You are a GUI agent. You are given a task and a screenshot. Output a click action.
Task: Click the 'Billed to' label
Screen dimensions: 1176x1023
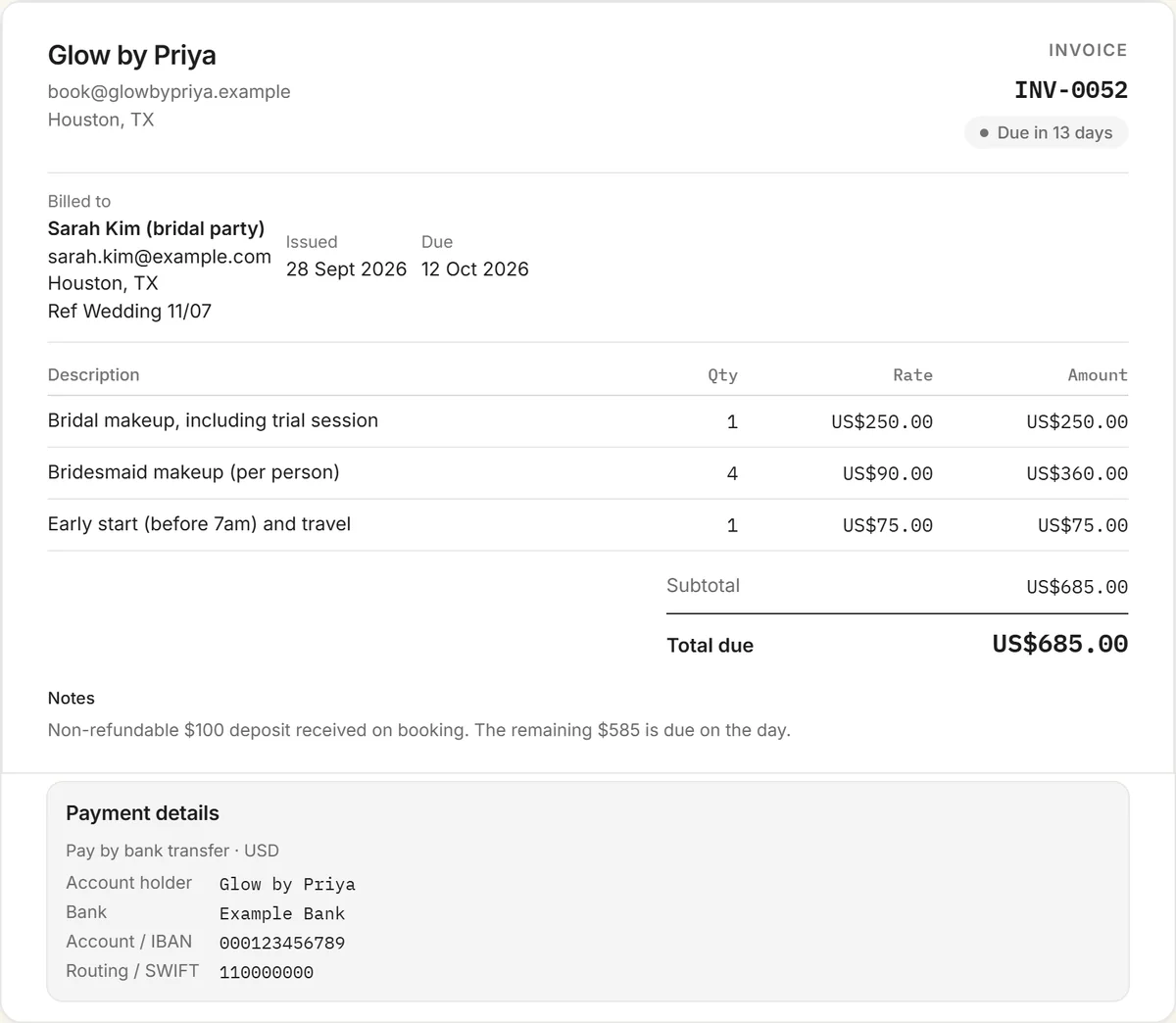(79, 201)
